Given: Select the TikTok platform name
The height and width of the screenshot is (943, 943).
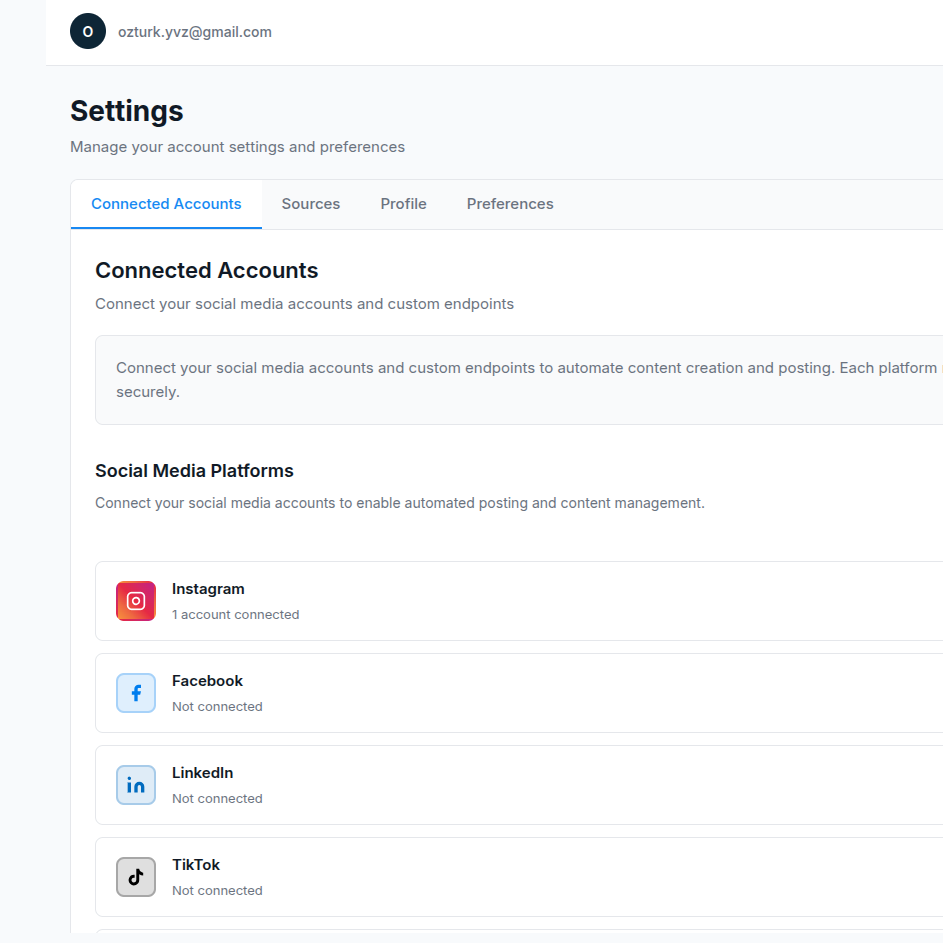Looking at the screenshot, I should pyautogui.click(x=196, y=865).
